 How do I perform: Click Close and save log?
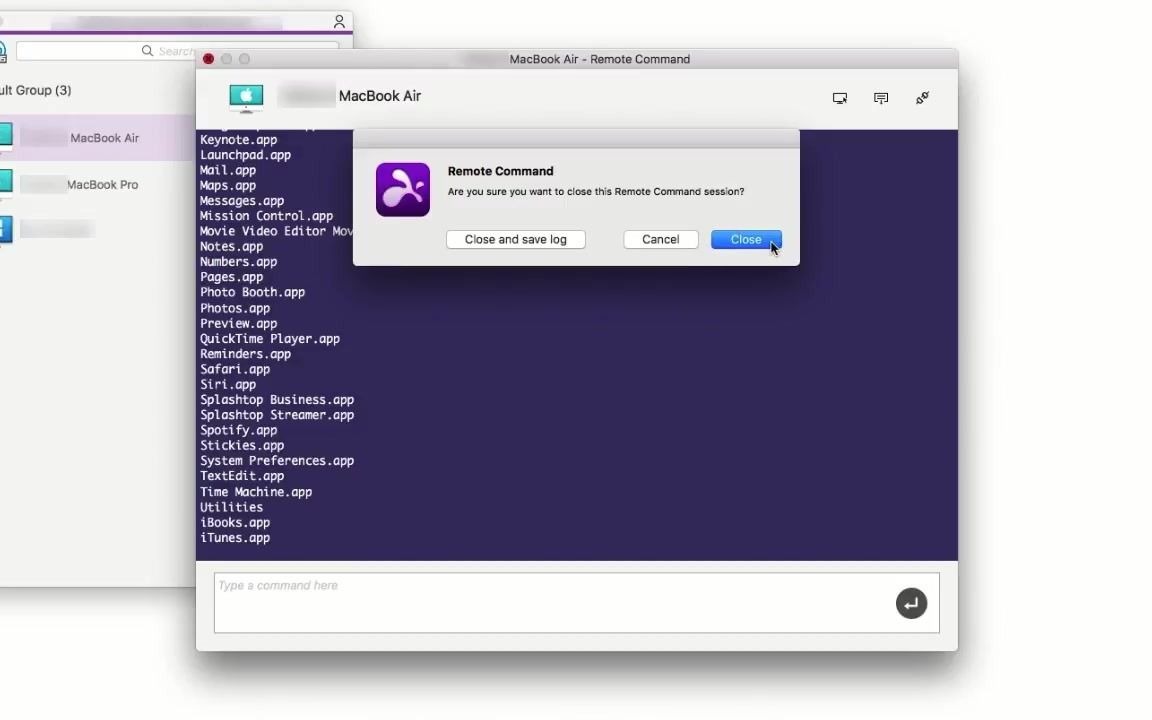pos(515,239)
